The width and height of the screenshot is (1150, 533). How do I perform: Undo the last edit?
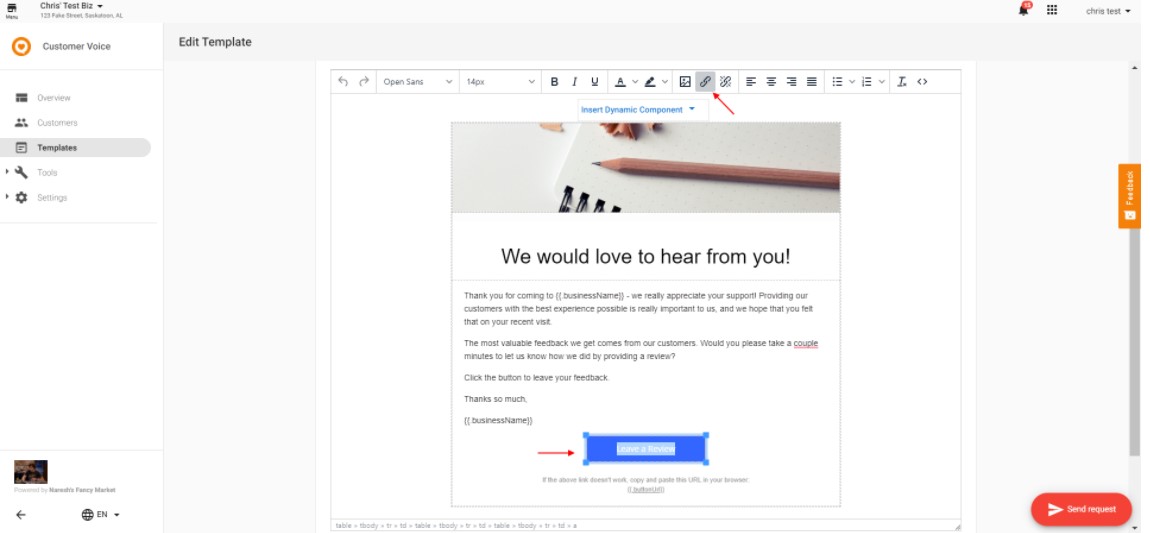pyautogui.click(x=343, y=81)
